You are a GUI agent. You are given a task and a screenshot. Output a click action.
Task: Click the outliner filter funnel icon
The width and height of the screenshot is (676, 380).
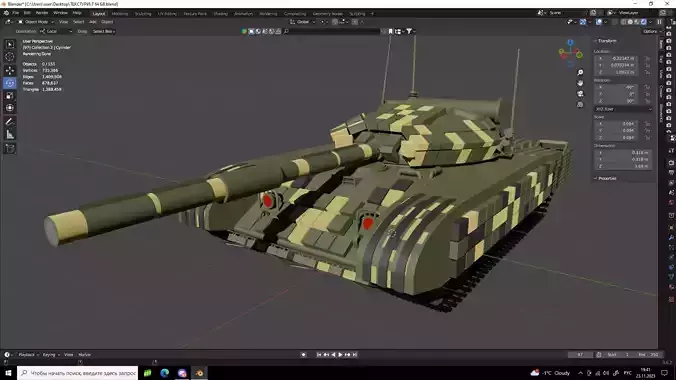pos(409,31)
